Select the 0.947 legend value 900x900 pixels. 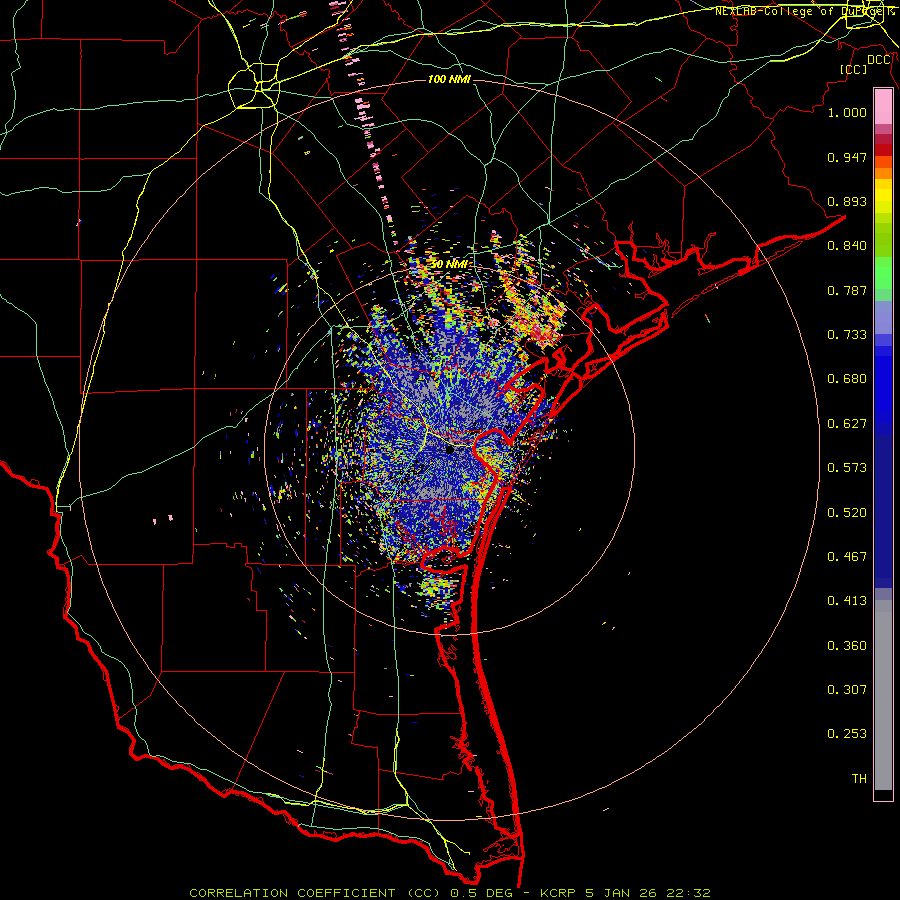[x=847, y=157]
